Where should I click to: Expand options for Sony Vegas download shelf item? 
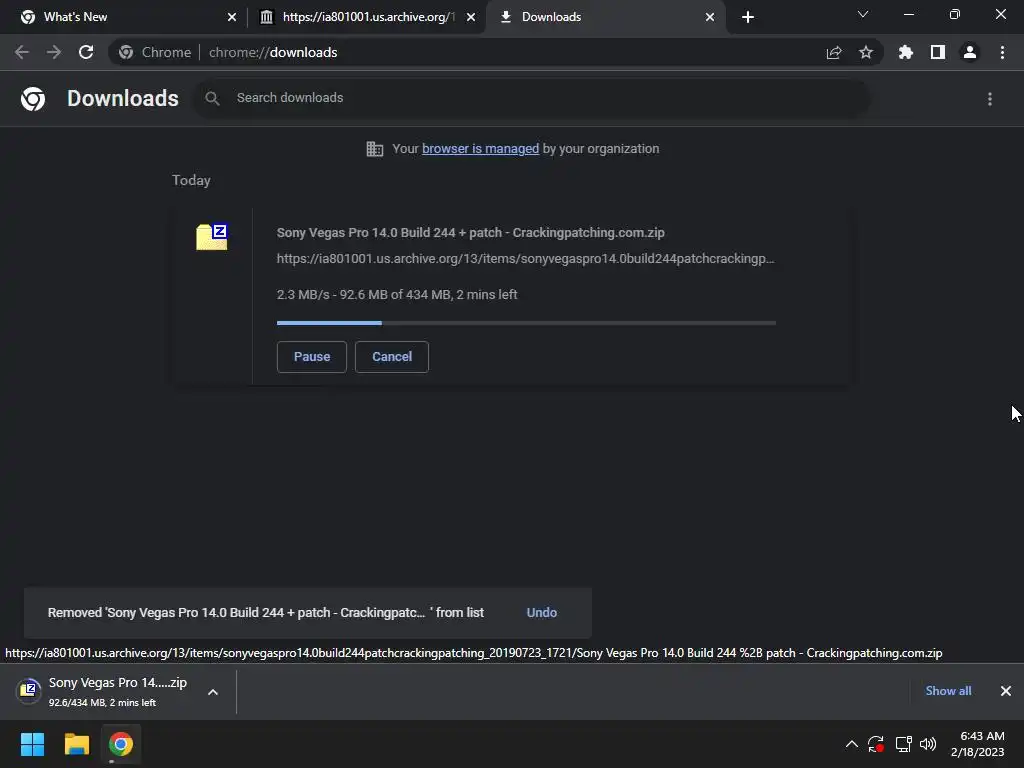point(213,692)
